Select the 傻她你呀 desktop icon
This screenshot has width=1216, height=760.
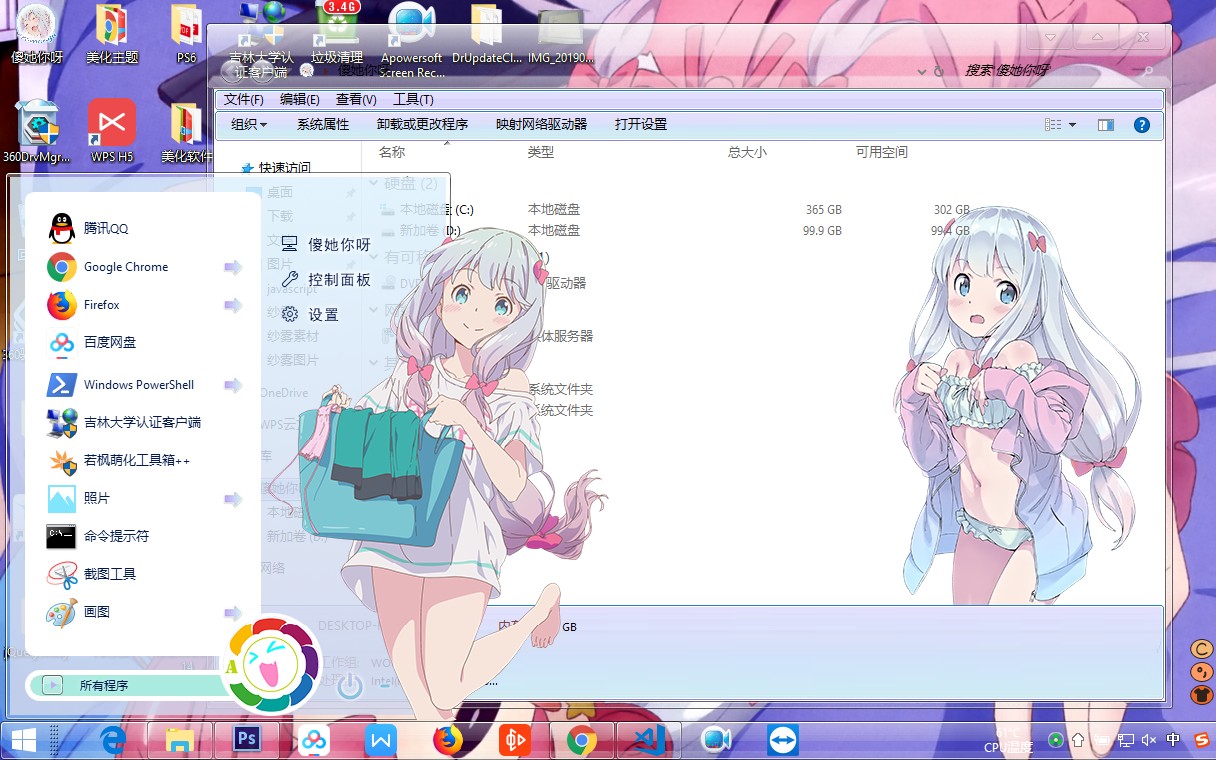point(37,34)
